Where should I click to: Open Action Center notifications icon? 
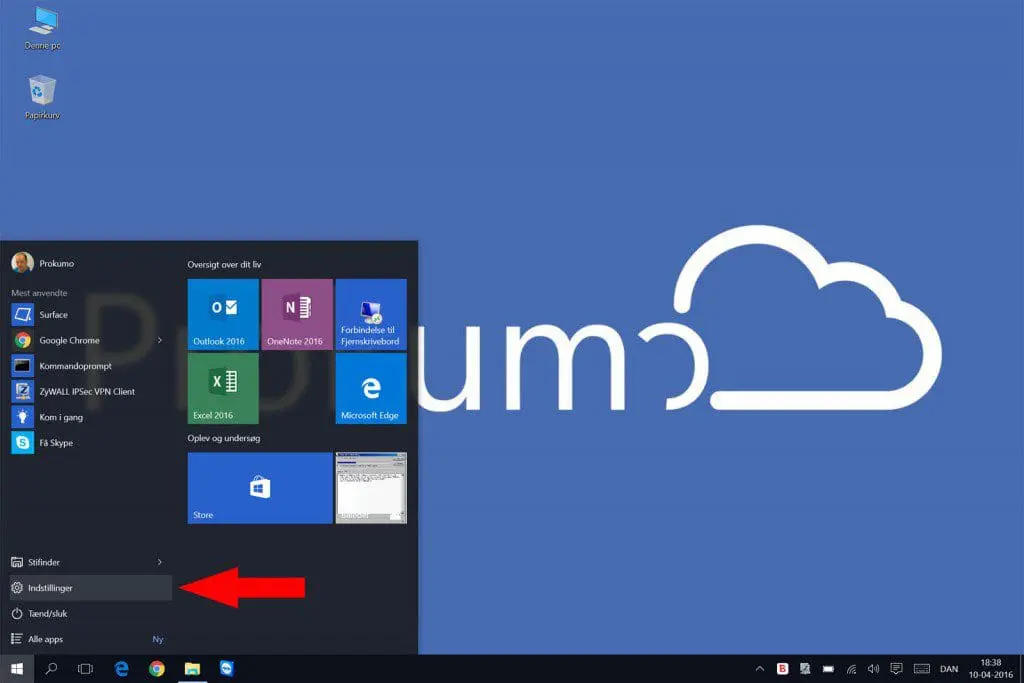pyautogui.click(x=897, y=669)
